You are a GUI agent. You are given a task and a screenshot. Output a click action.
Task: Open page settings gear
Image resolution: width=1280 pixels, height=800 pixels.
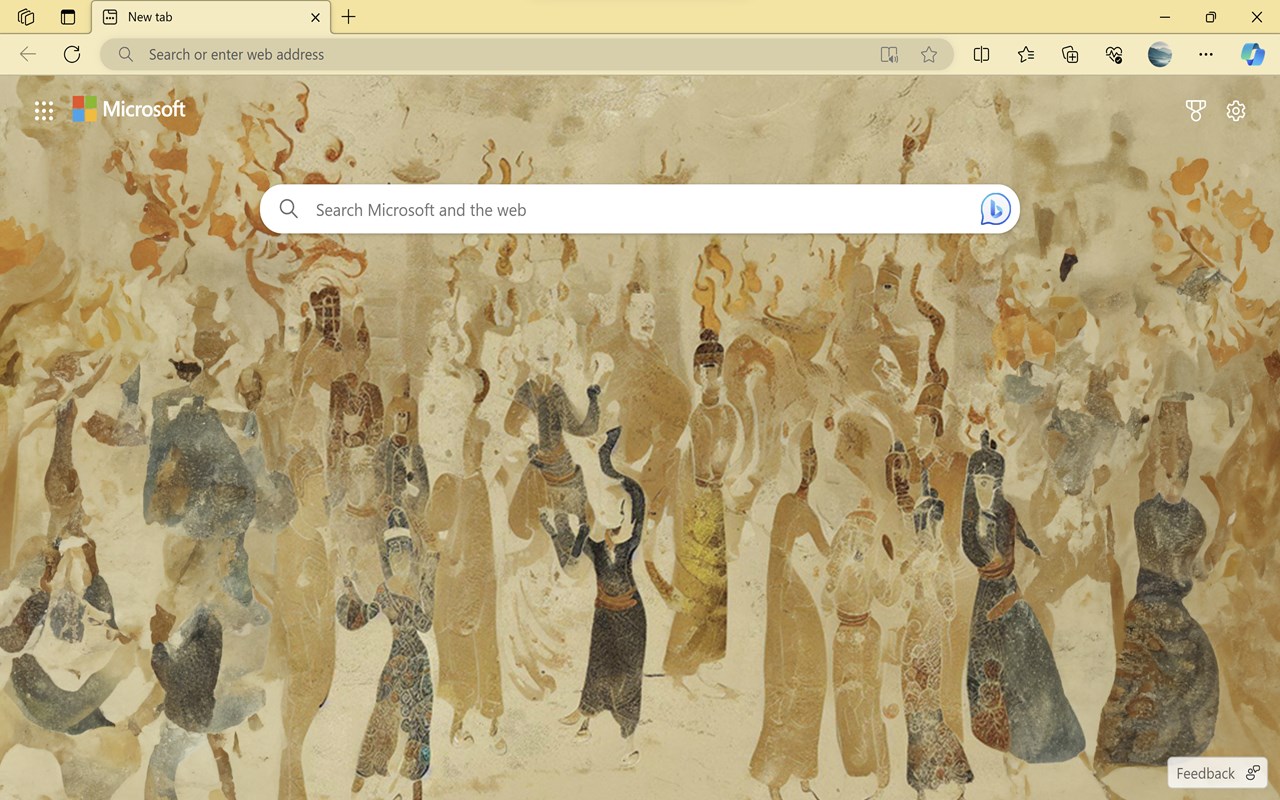tap(1236, 111)
